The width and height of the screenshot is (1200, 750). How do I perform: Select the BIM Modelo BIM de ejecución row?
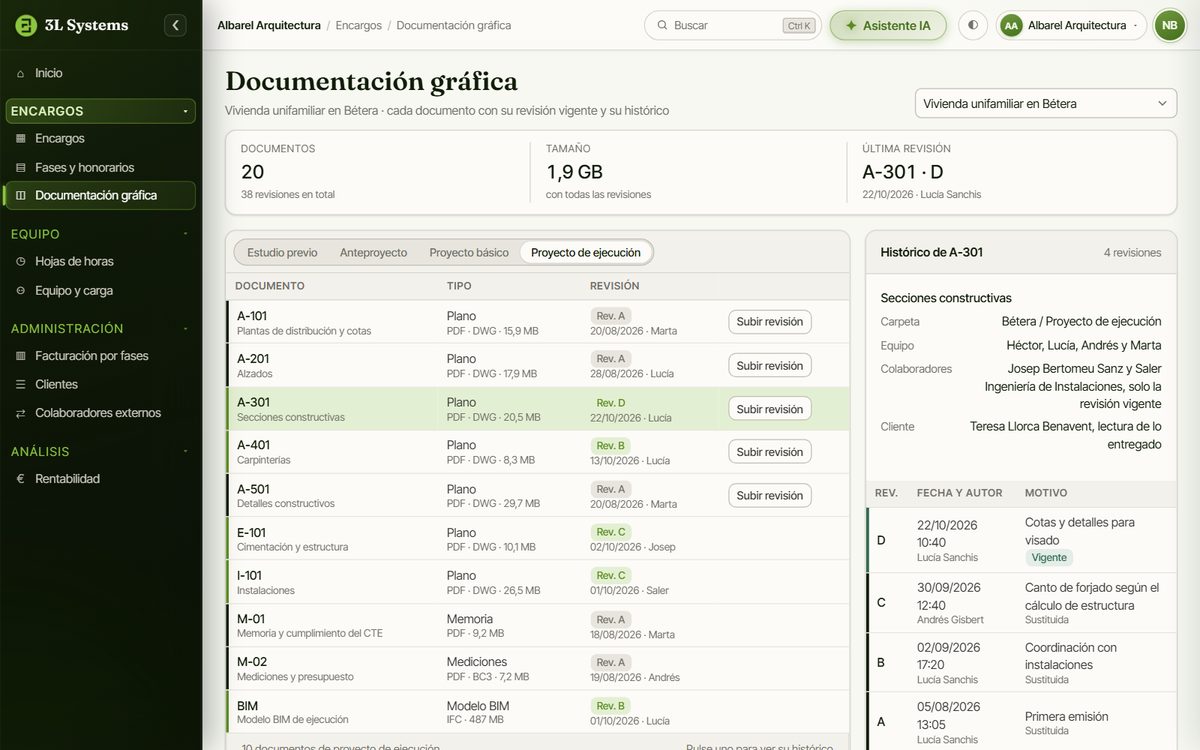(538, 712)
